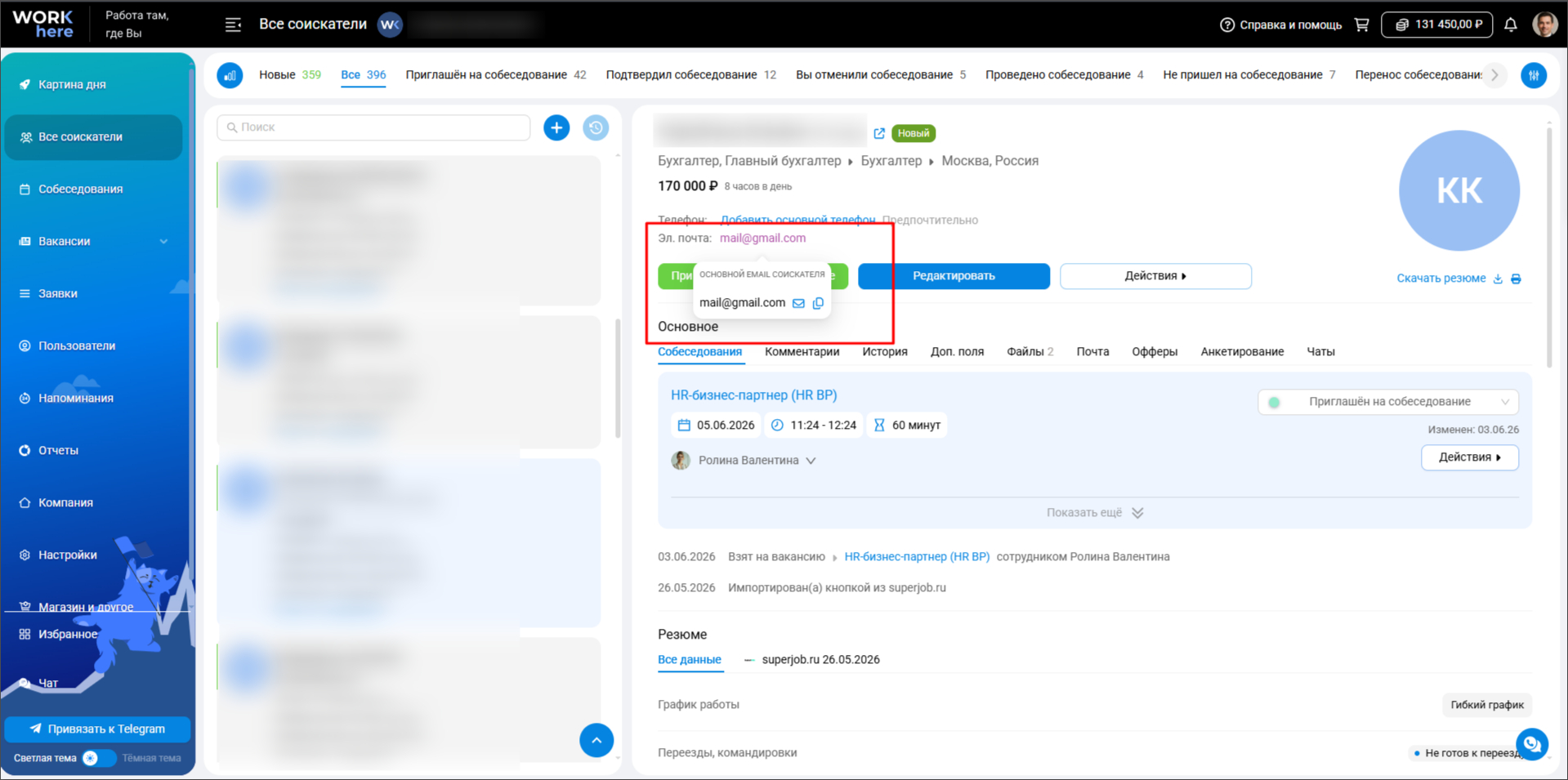
Task: Print the resume with printer icon
Action: click(1516, 279)
